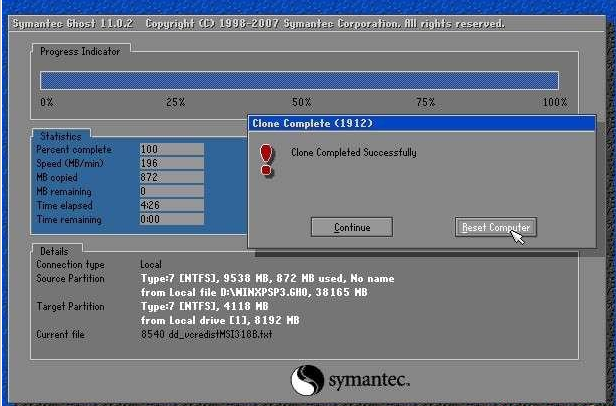
Task: Click the Symantec Ghost 11.0.2 title text
Action: click(x=76, y=23)
